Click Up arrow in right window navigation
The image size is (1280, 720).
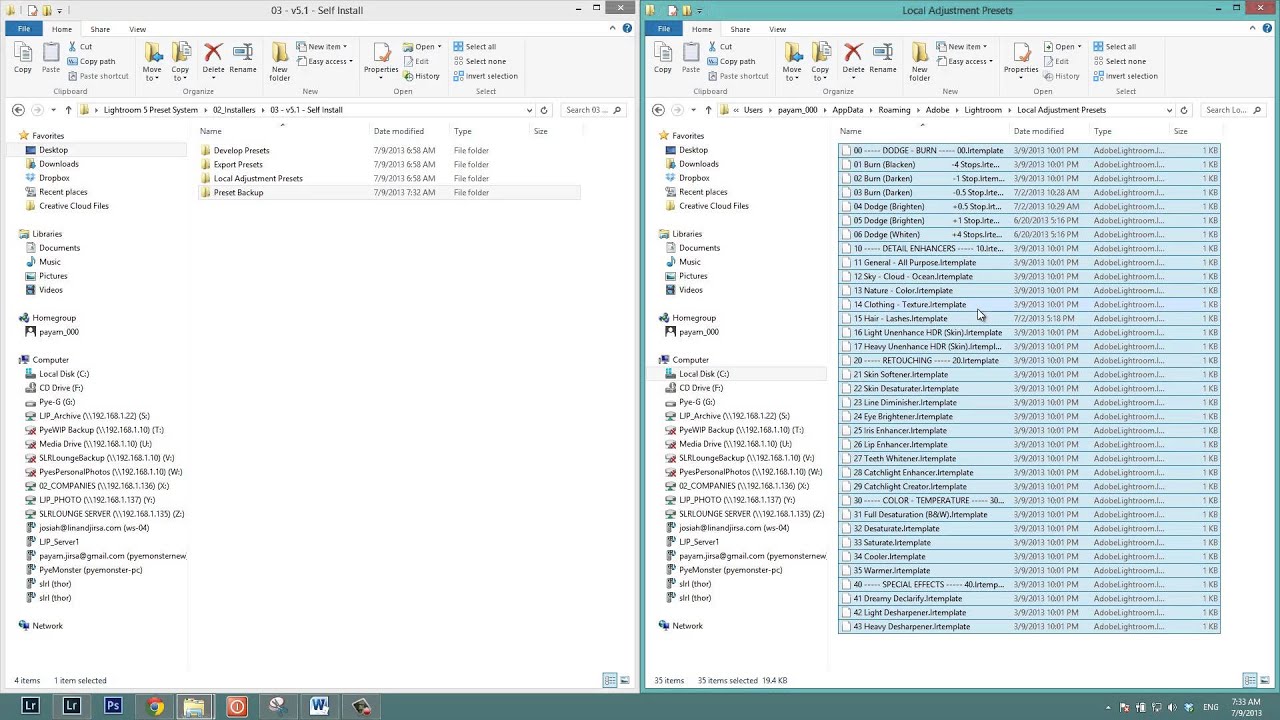[708, 110]
